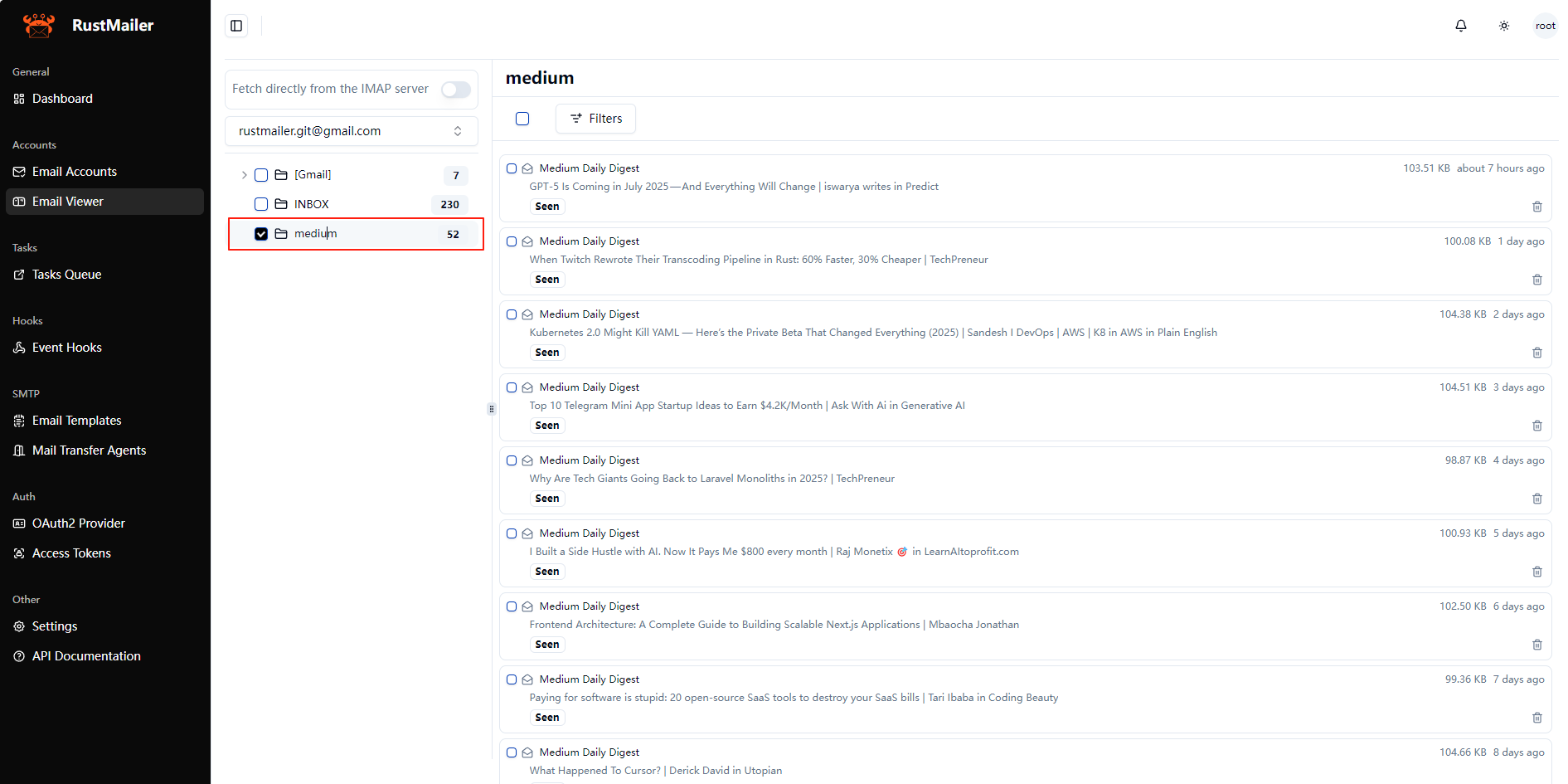This screenshot has height=784, width=1568.
Task: Open the notifications bell
Action: pyautogui.click(x=1461, y=26)
